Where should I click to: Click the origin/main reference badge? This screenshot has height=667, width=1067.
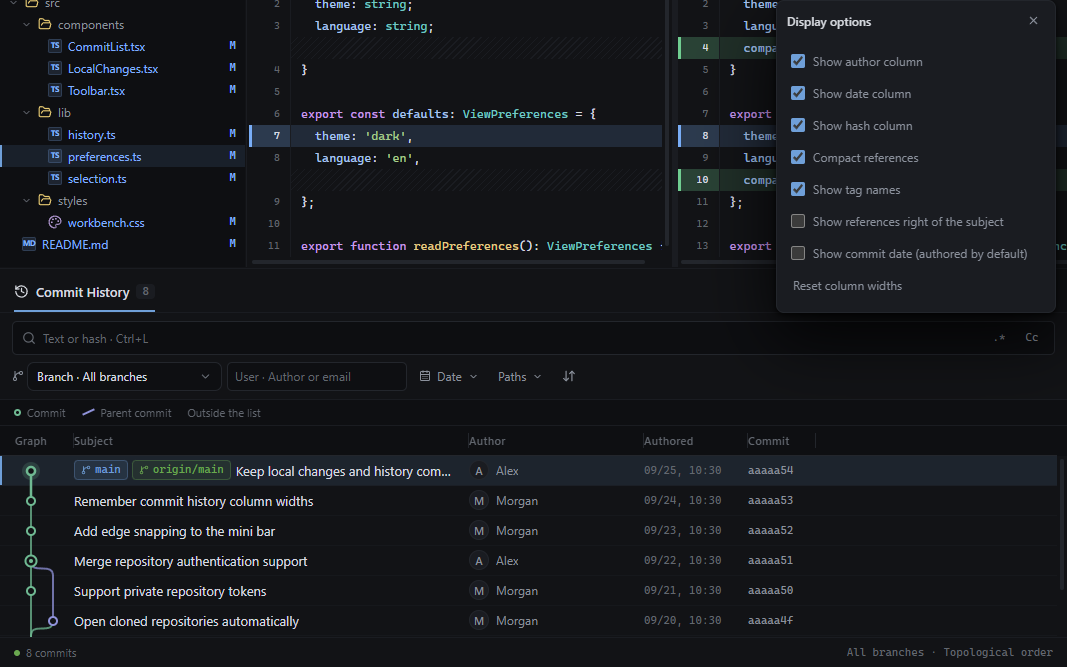181,470
